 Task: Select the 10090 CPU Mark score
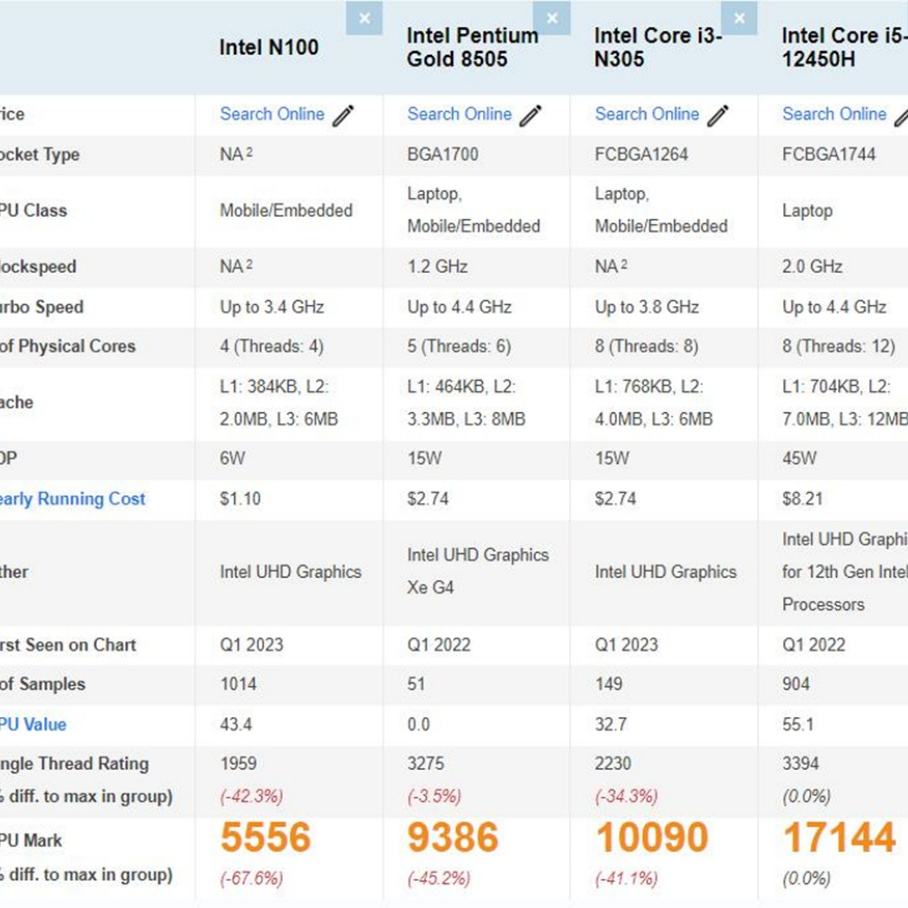point(652,838)
